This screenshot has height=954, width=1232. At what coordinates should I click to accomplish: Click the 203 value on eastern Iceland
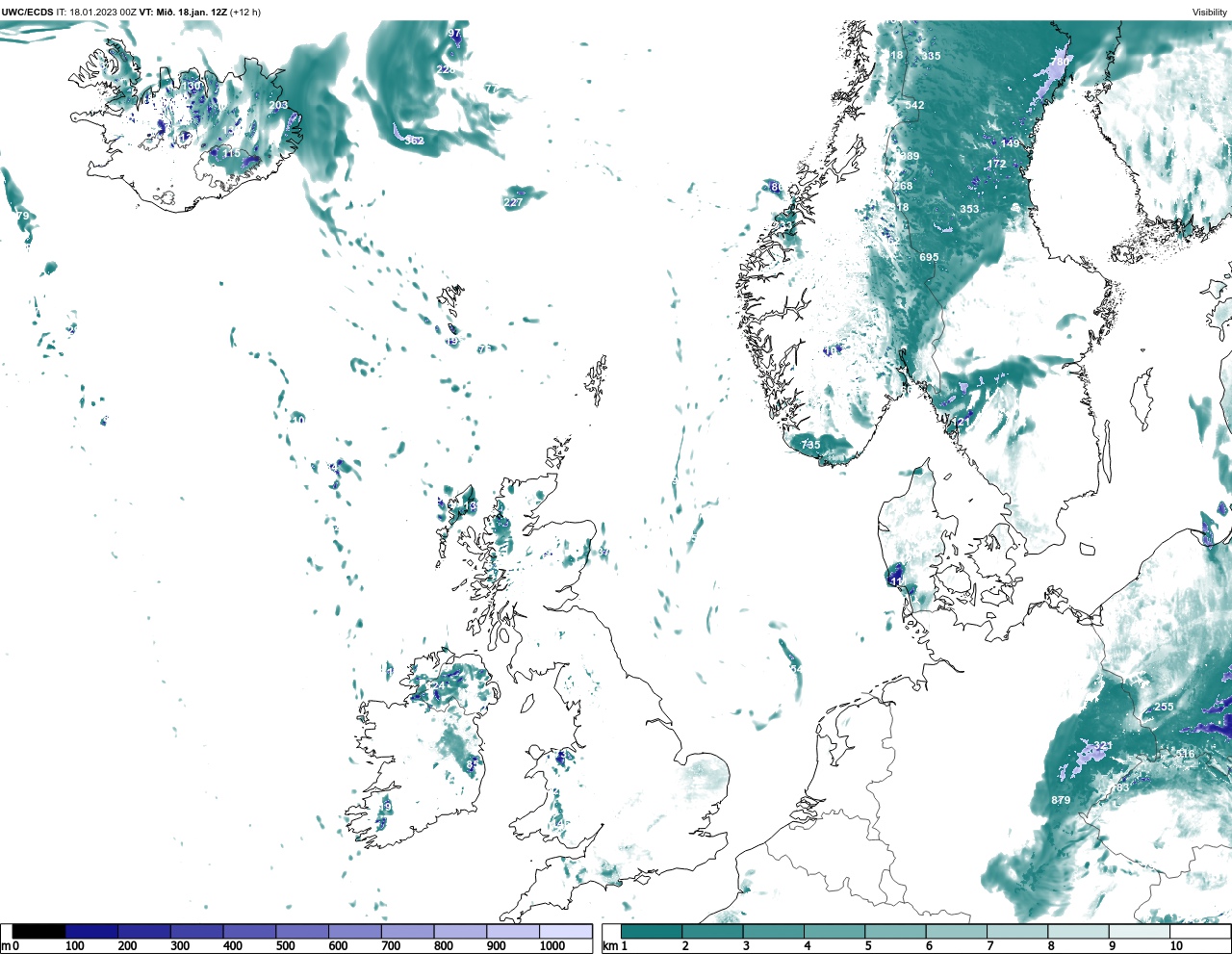278,106
